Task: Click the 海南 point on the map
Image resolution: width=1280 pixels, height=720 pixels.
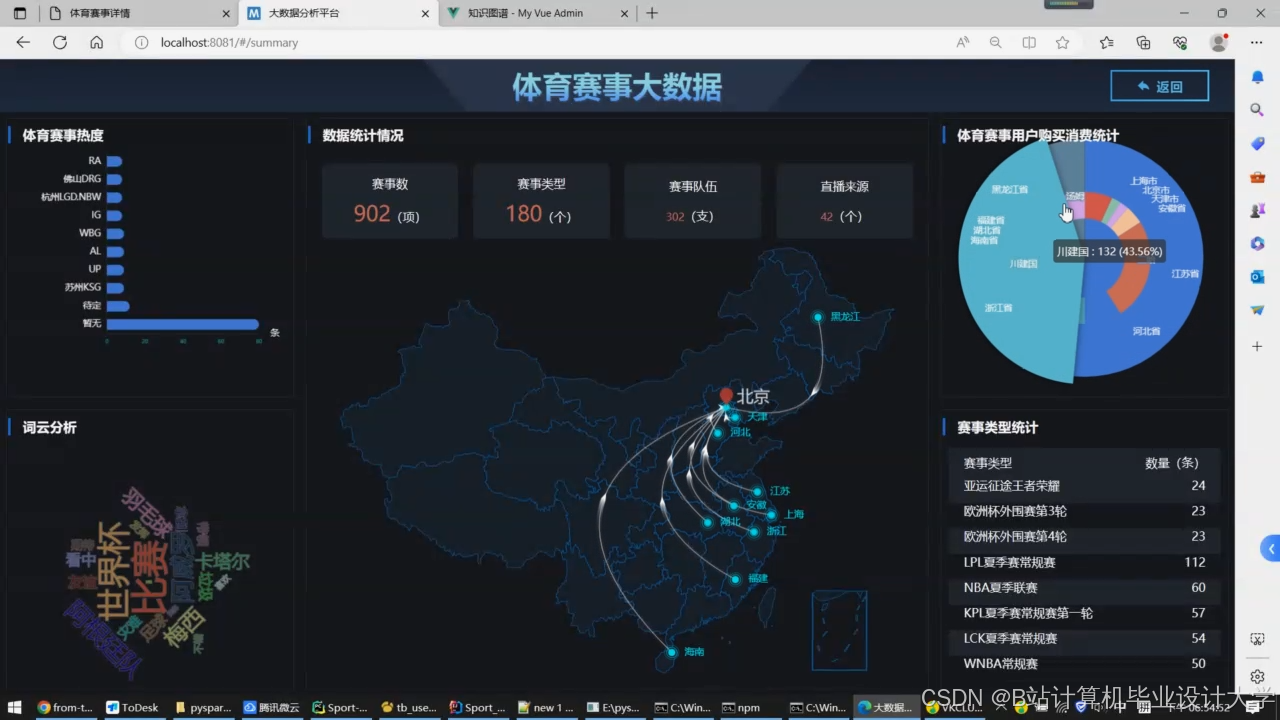Action: pos(672,652)
